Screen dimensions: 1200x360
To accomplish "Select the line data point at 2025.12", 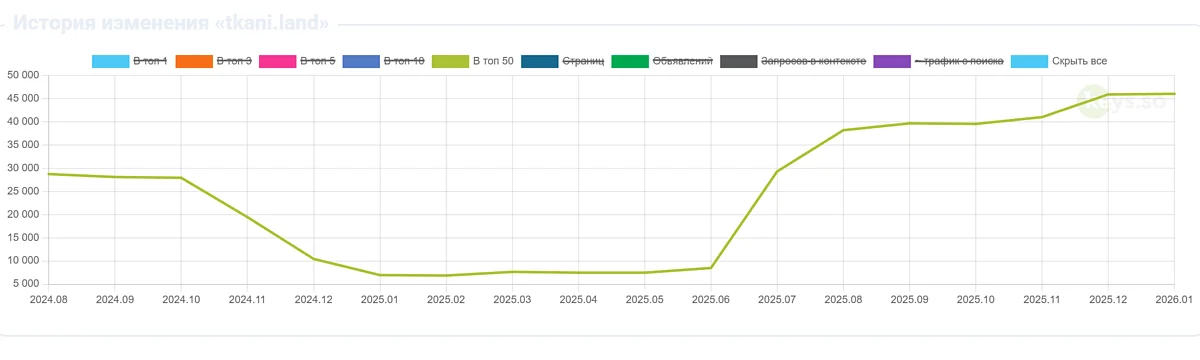I will (x=1108, y=94).
